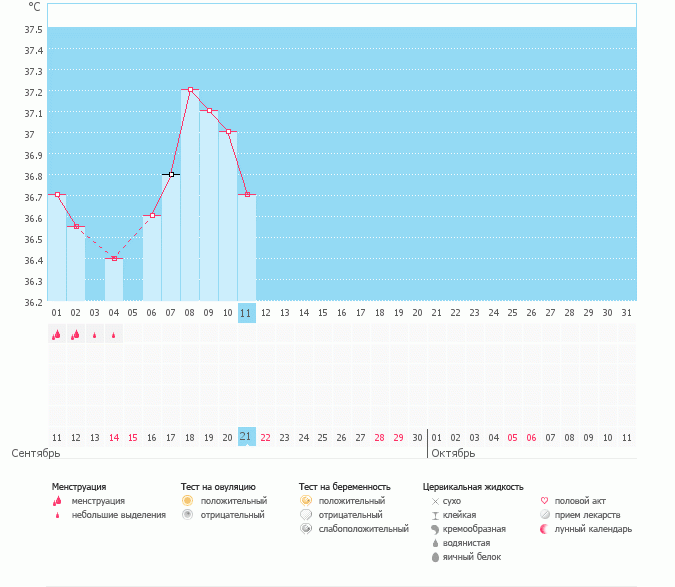The height and width of the screenshot is (587, 675).
Task: Click the heart icon for intercourse
Action: [544, 500]
